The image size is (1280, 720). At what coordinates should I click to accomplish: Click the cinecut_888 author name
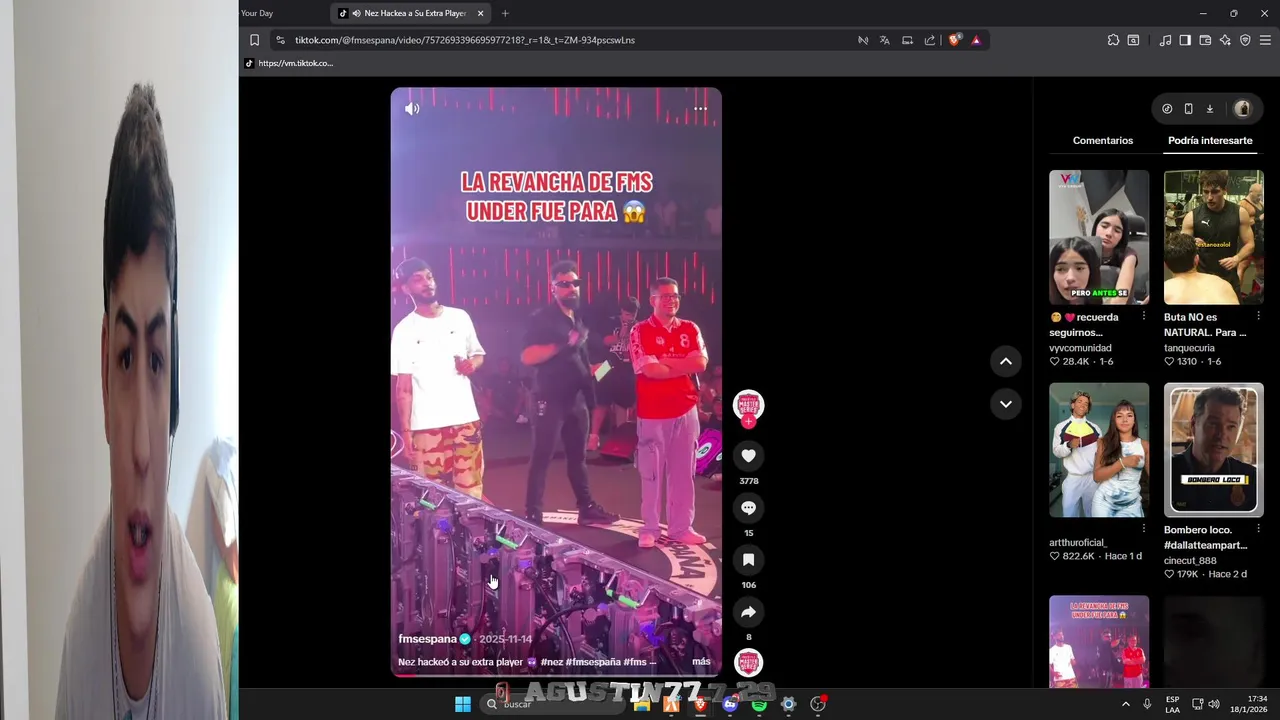click(1190, 561)
